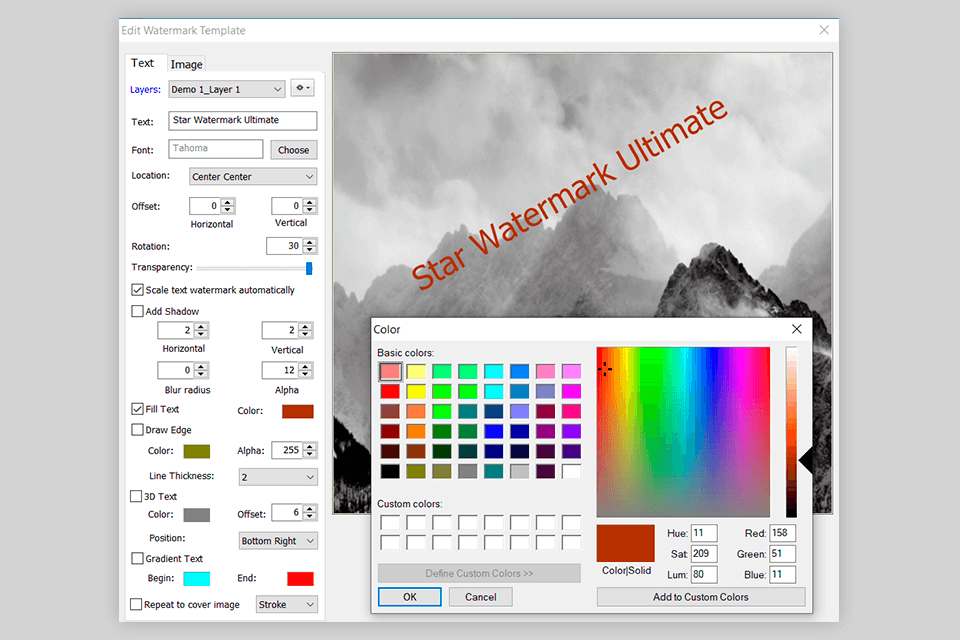Open the Layers dropdown showing Demo 1_Layer 1
This screenshot has height=640, width=960.
tap(227, 89)
